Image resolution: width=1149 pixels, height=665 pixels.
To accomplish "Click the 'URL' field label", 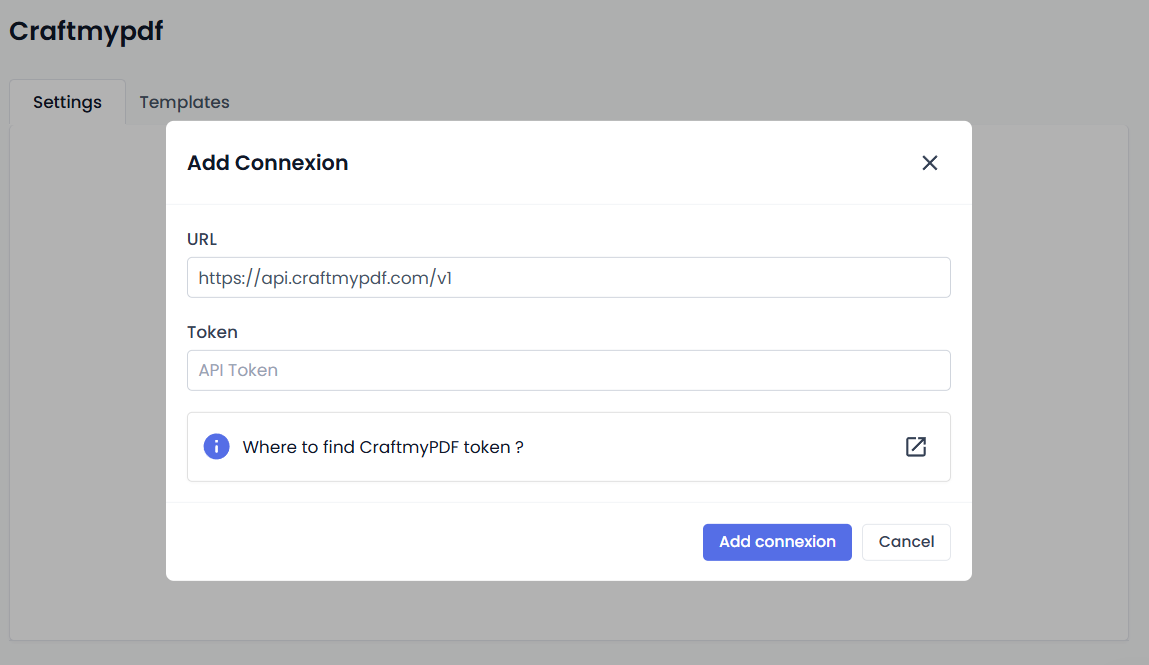I will (x=202, y=239).
